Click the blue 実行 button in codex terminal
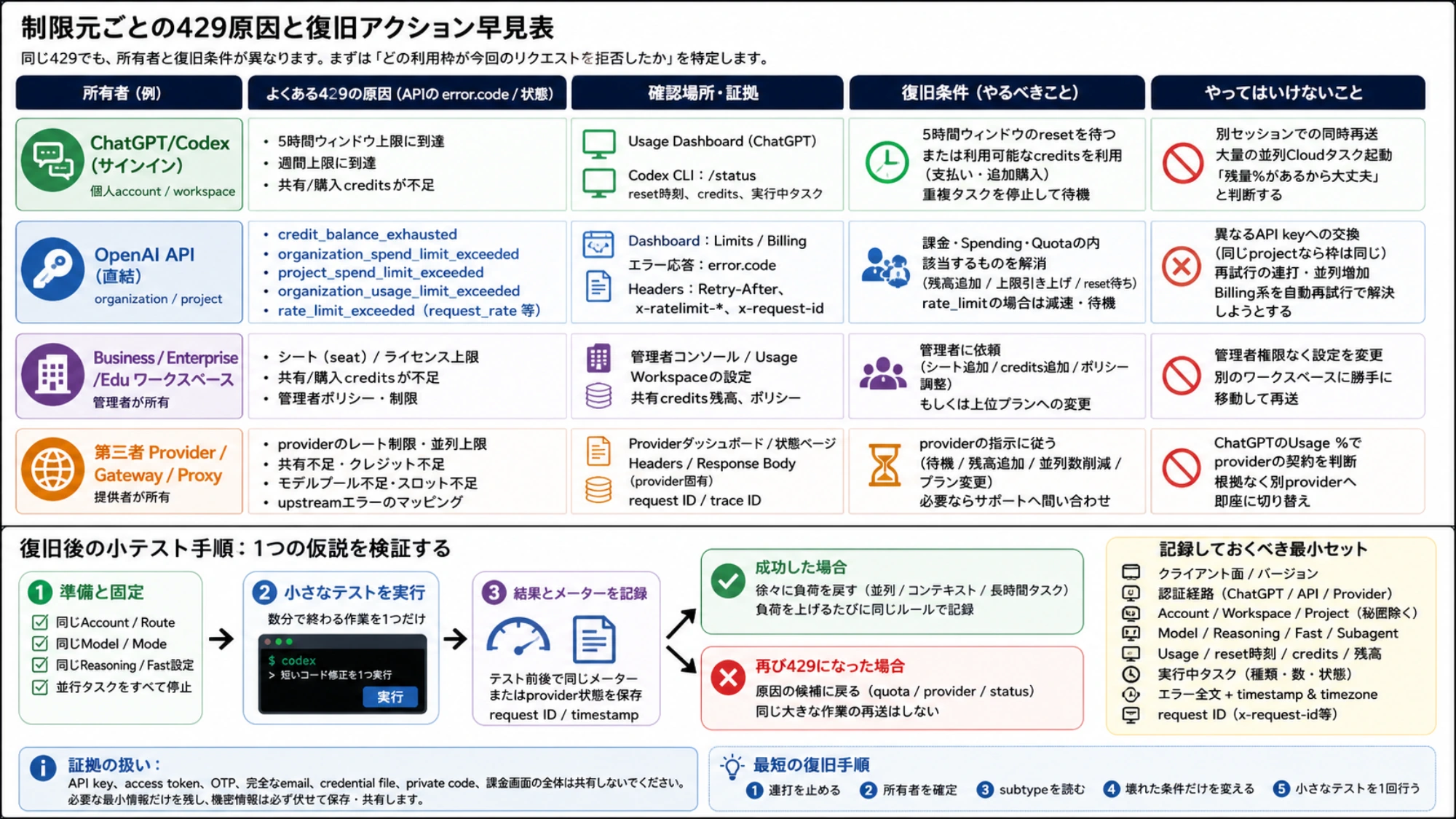This screenshot has width=1456, height=819. [390, 697]
